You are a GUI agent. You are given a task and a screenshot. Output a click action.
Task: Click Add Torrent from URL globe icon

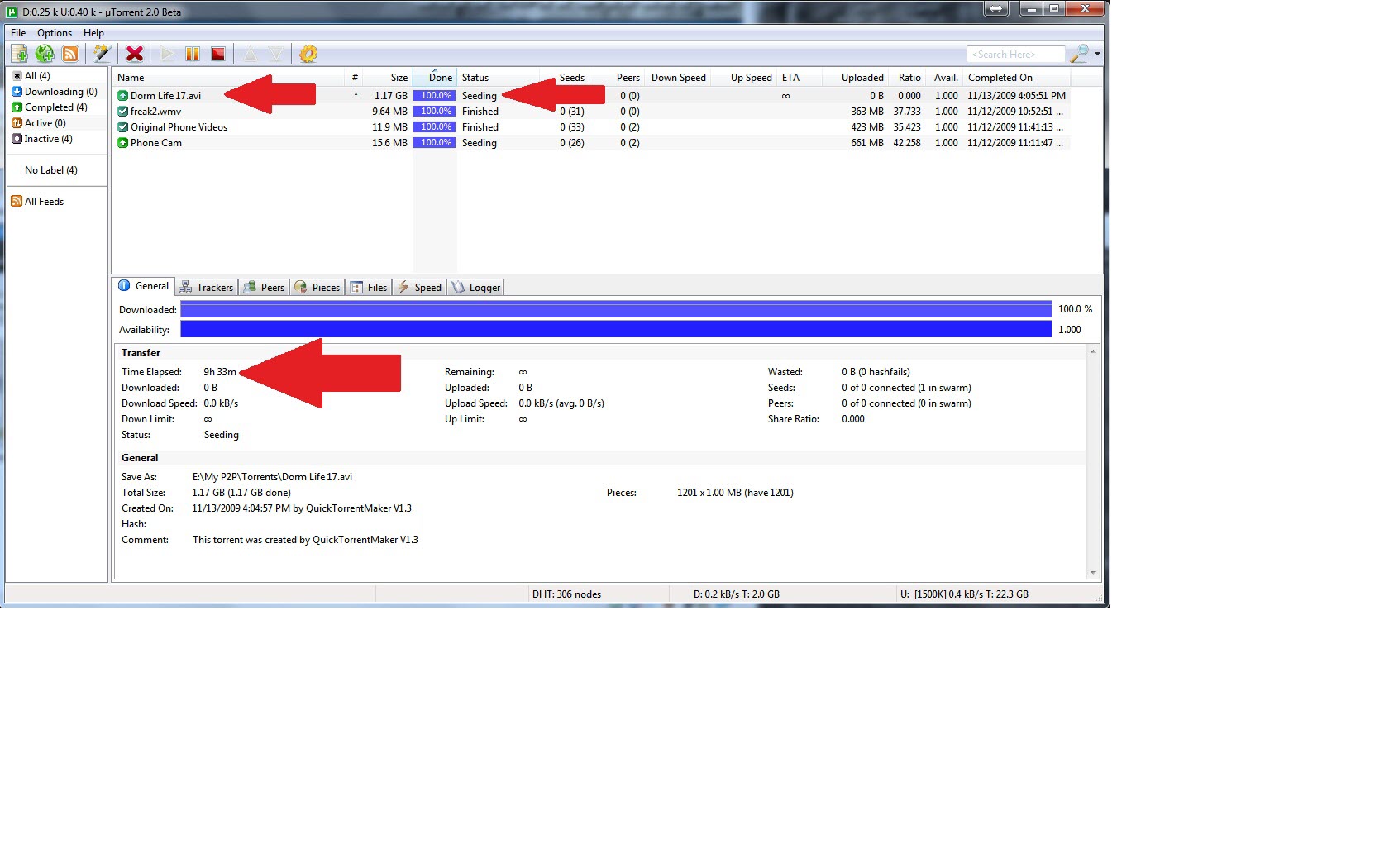pos(45,54)
